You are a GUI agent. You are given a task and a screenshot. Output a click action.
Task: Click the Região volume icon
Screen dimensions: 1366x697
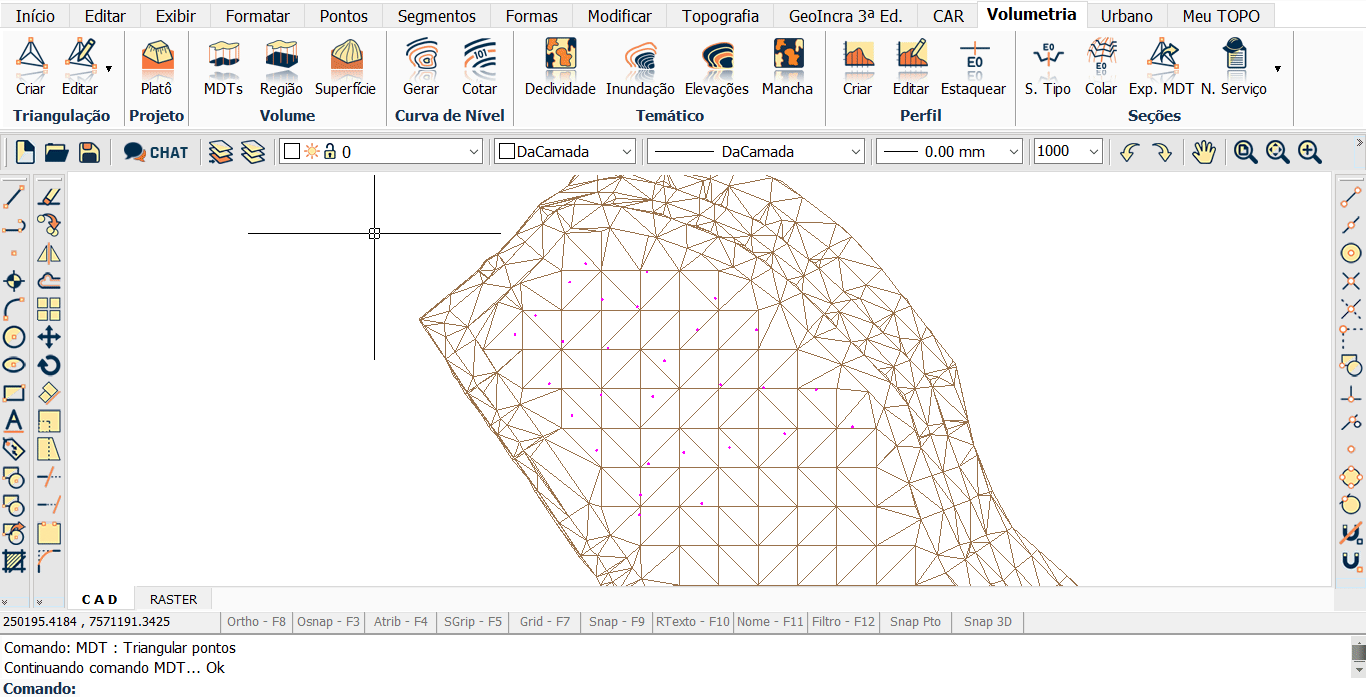281,67
